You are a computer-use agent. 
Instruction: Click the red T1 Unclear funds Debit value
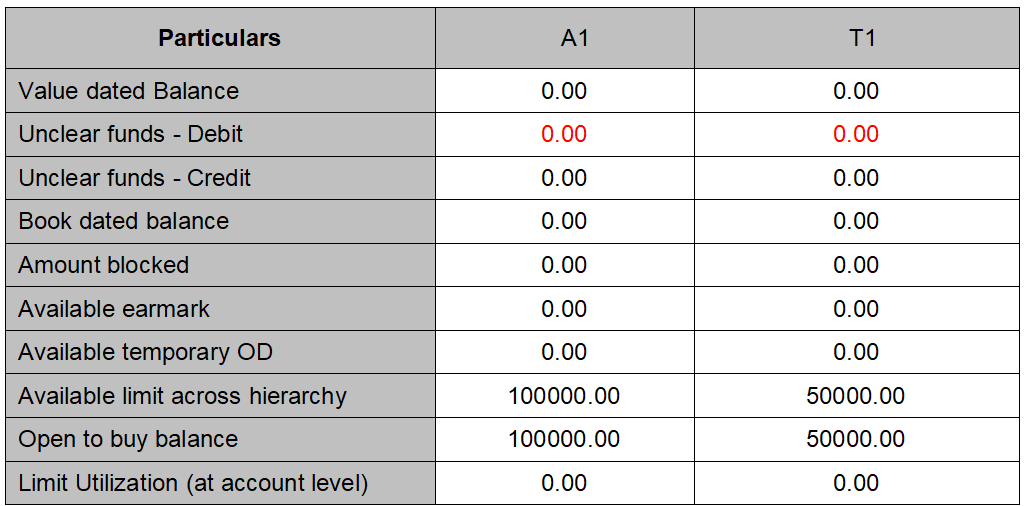856,134
